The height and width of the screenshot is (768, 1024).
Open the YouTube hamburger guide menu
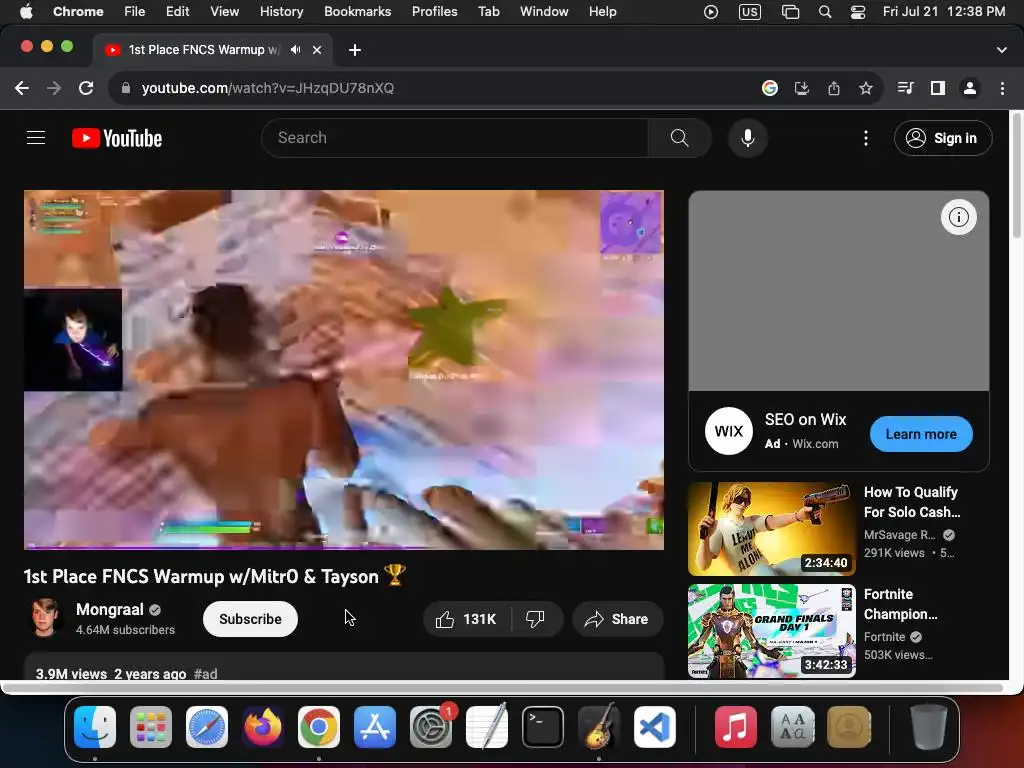pos(36,138)
